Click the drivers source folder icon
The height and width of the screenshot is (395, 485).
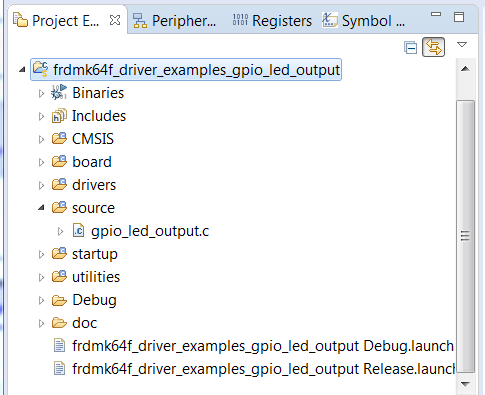(x=59, y=184)
